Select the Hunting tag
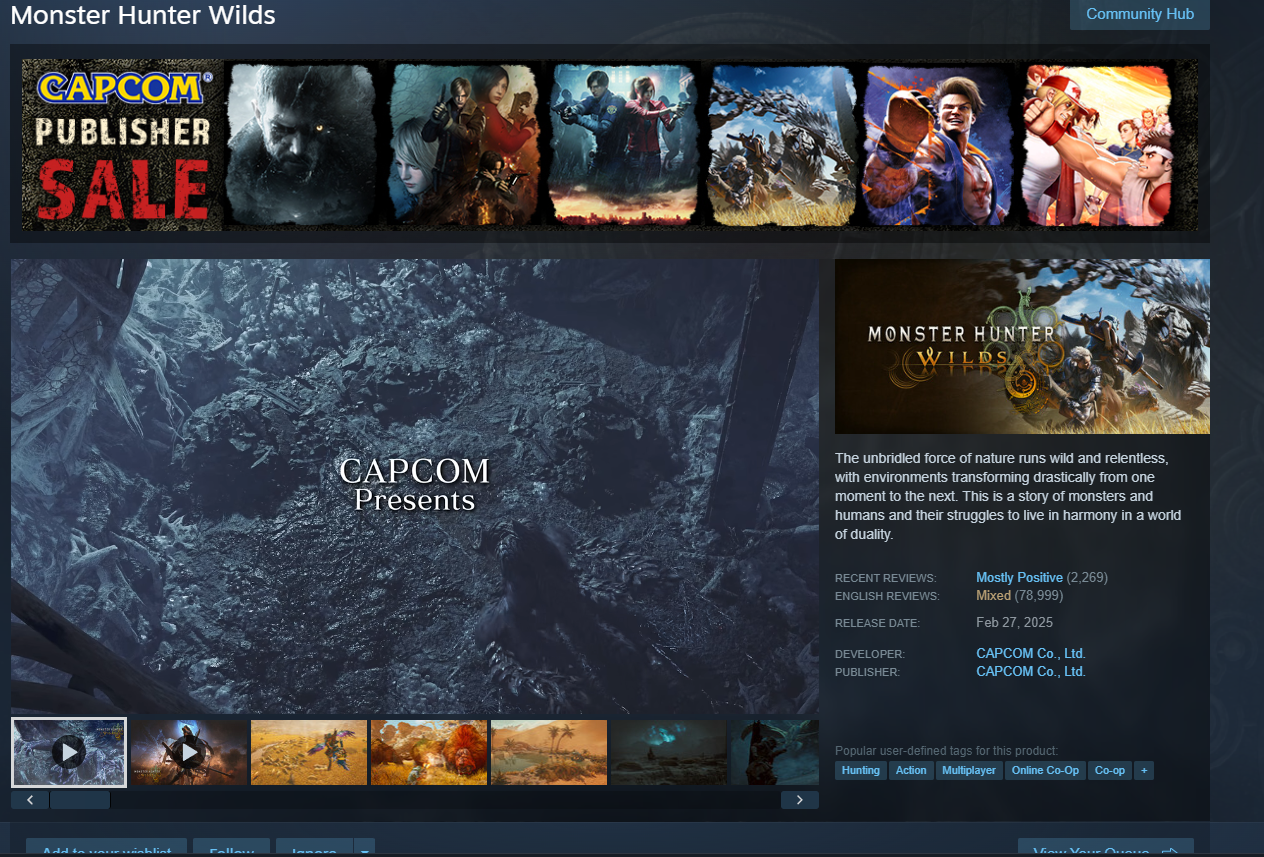1264x857 pixels. pos(861,770)
